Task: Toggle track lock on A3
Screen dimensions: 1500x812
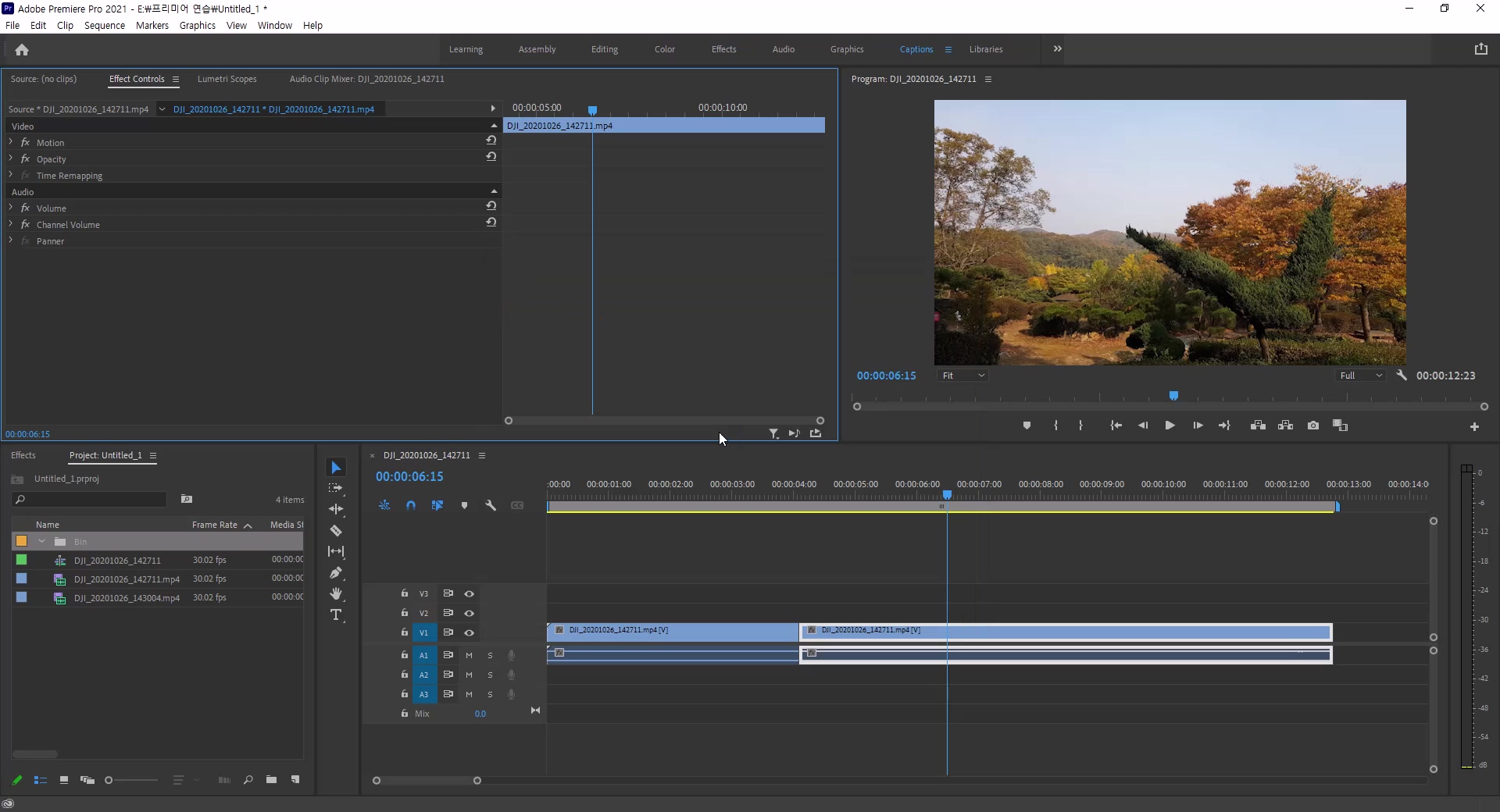Action: 405,693
